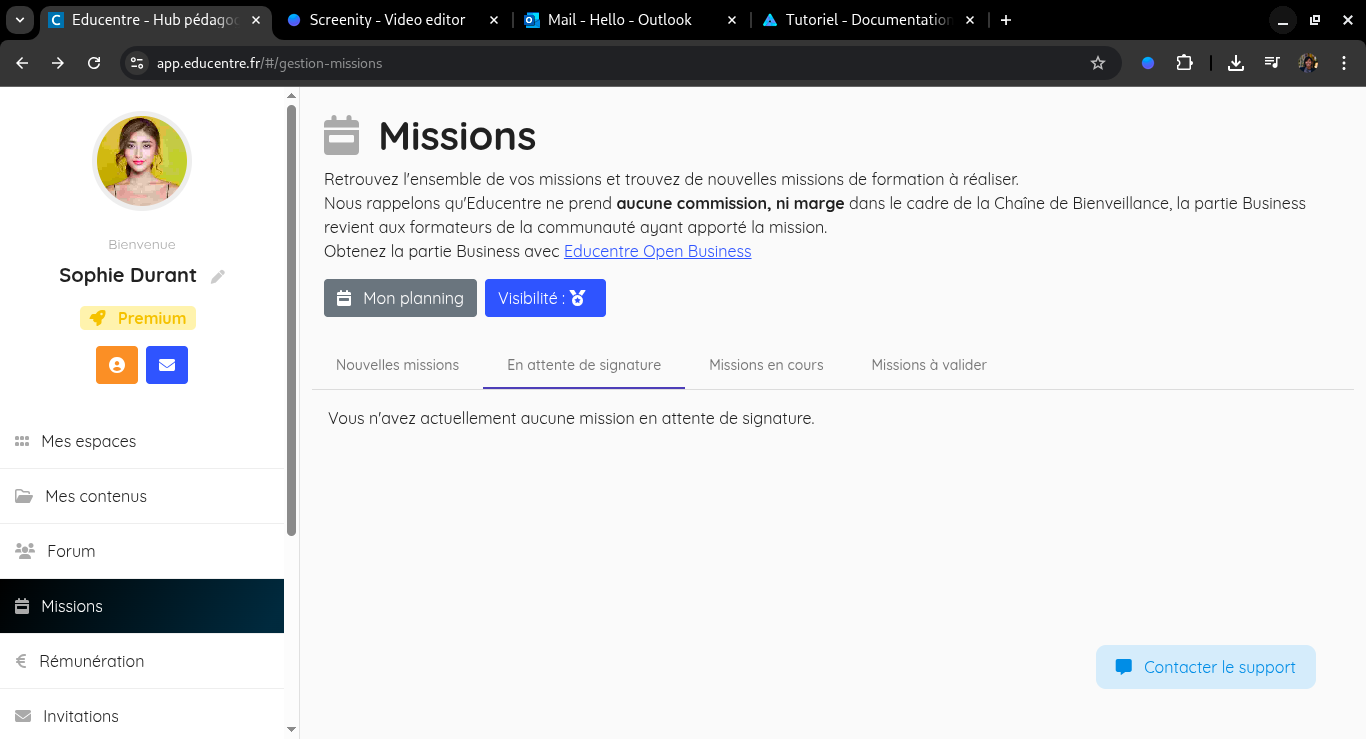Click the Visibilité button
The image size is (1366, 739).
click(545, 298)
